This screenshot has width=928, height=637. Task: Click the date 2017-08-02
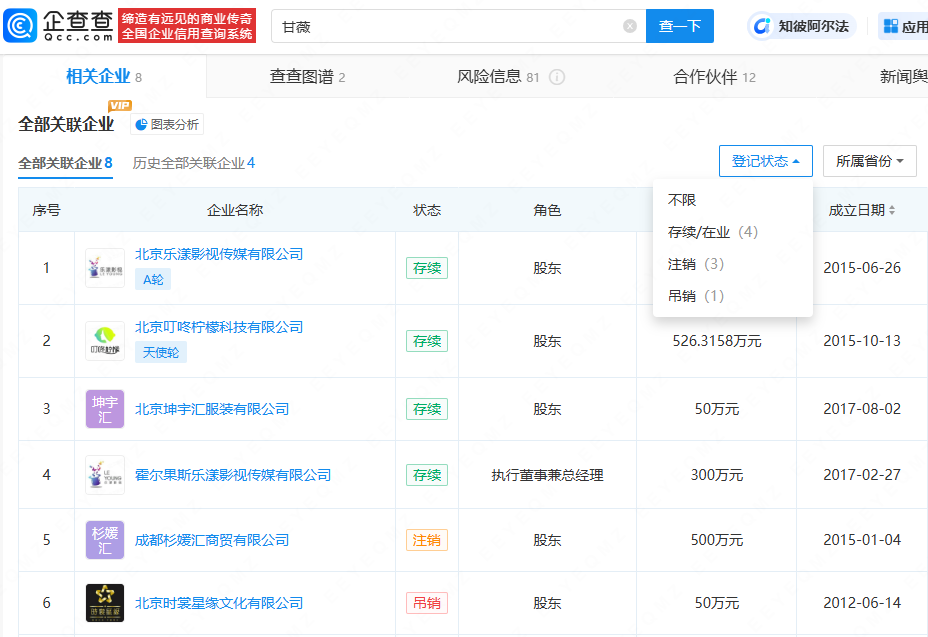pos(862,409)
